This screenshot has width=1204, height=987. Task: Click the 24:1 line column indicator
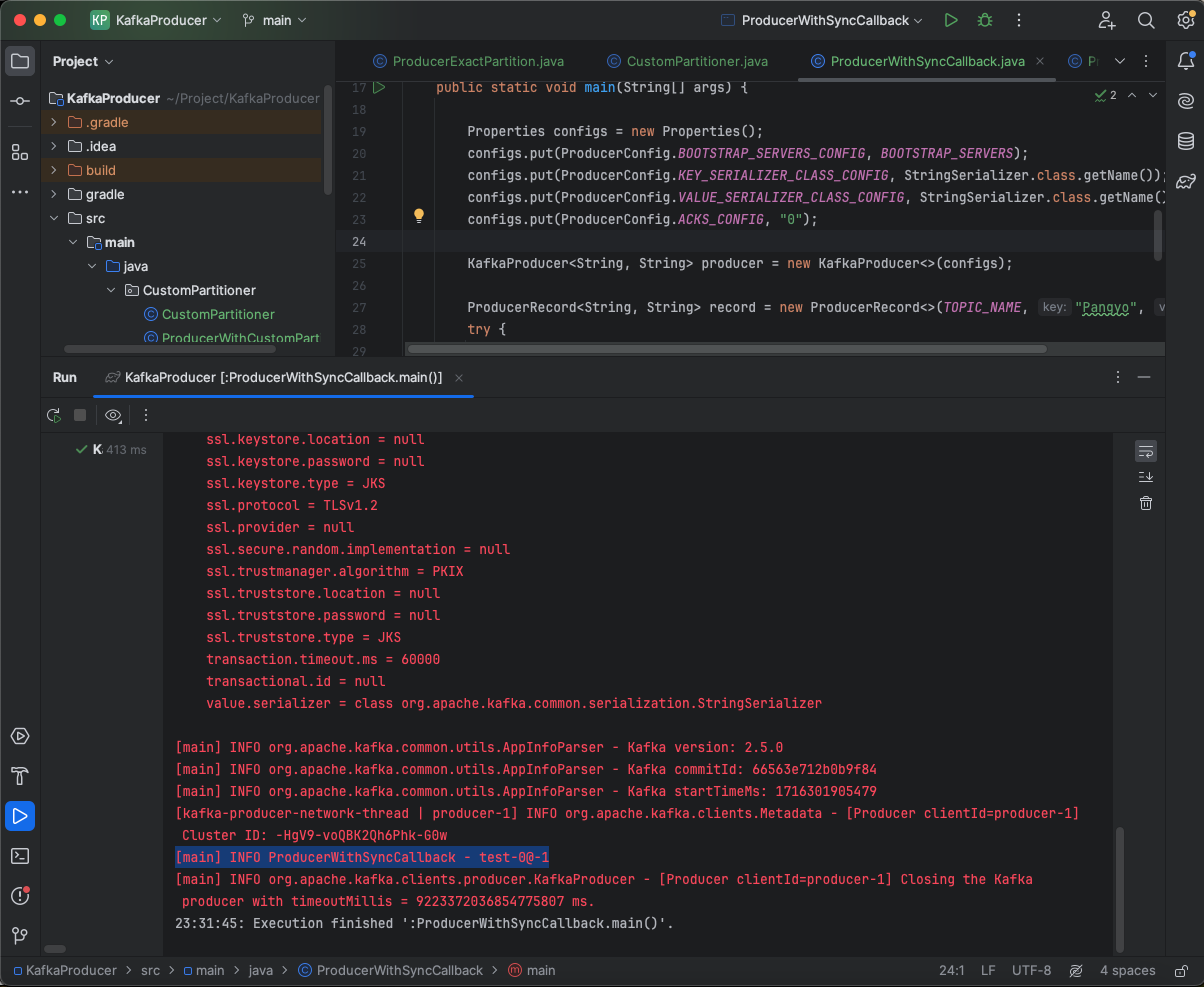click(952, 970)
